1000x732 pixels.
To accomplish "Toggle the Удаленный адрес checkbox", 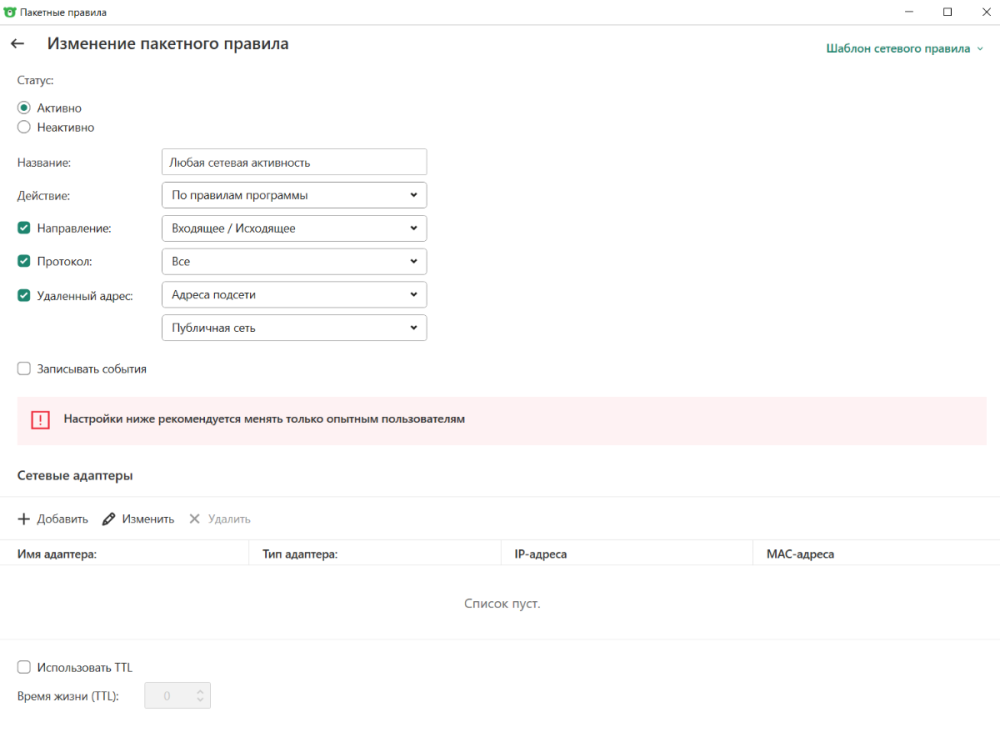I will (x=24, y=295).
